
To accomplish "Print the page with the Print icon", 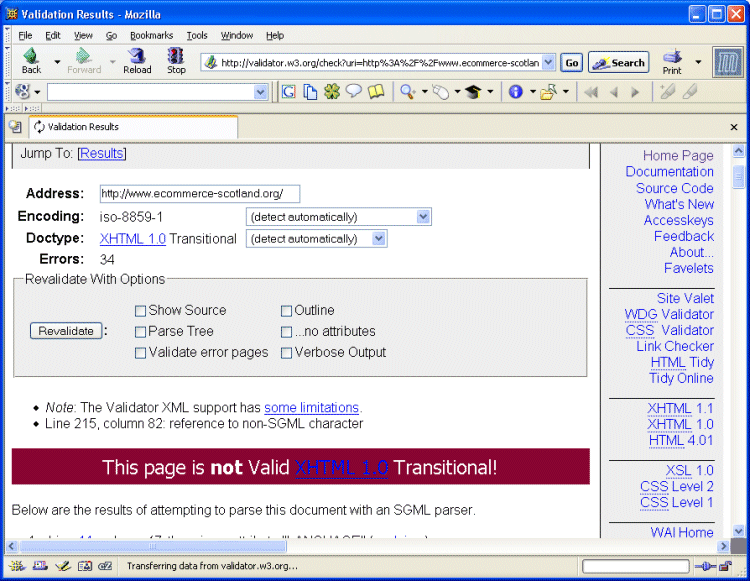I will pos(672,62).
